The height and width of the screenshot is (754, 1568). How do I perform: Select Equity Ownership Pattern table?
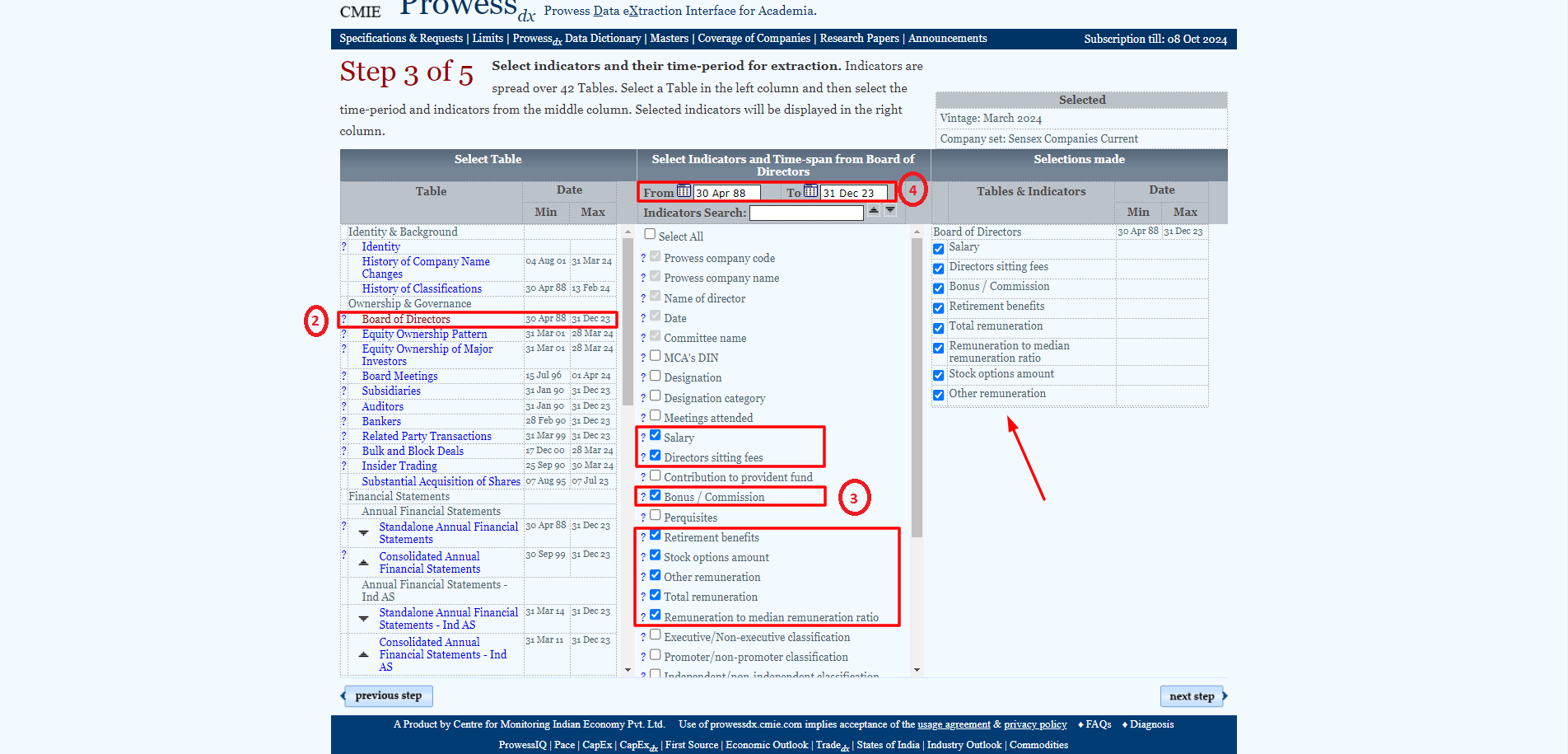coord(424,335)
